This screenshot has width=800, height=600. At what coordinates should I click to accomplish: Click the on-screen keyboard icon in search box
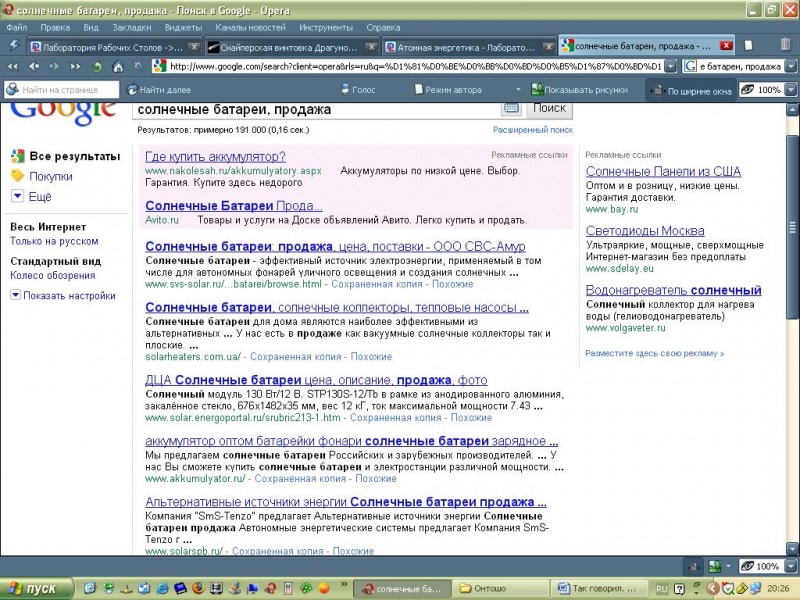coord(511,108)
